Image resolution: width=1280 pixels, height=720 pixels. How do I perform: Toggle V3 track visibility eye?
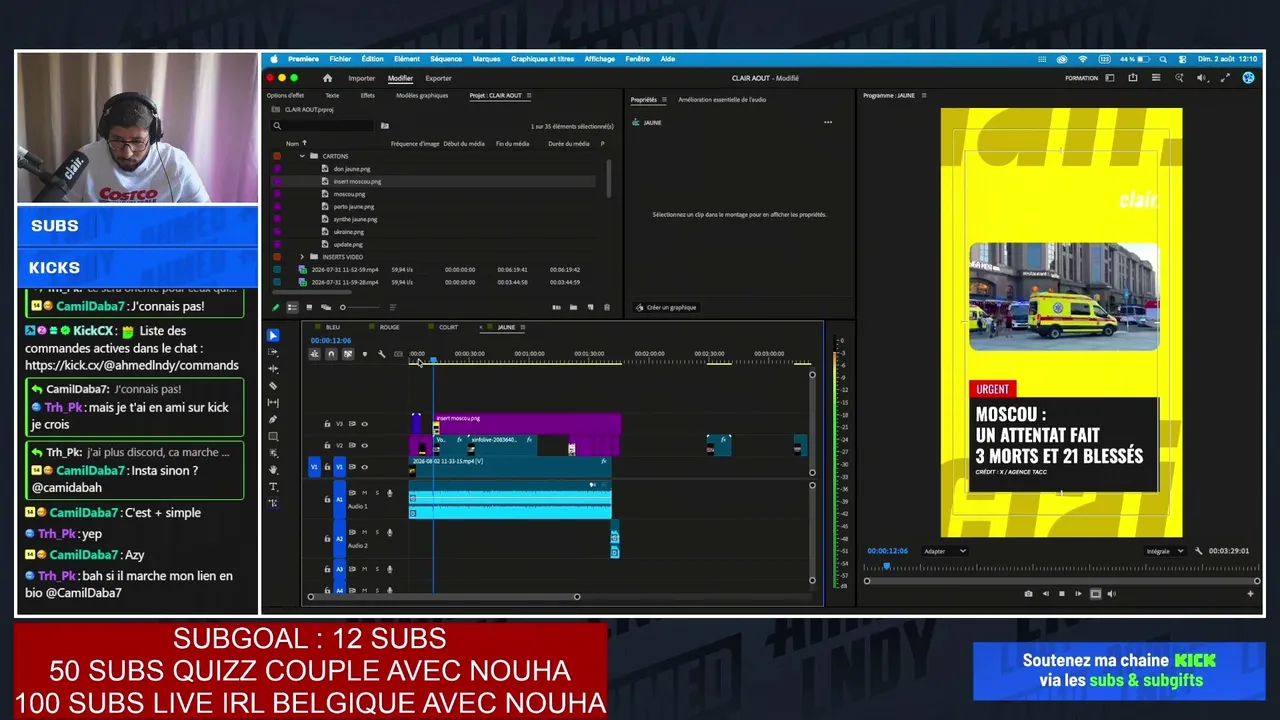point(364,424)
